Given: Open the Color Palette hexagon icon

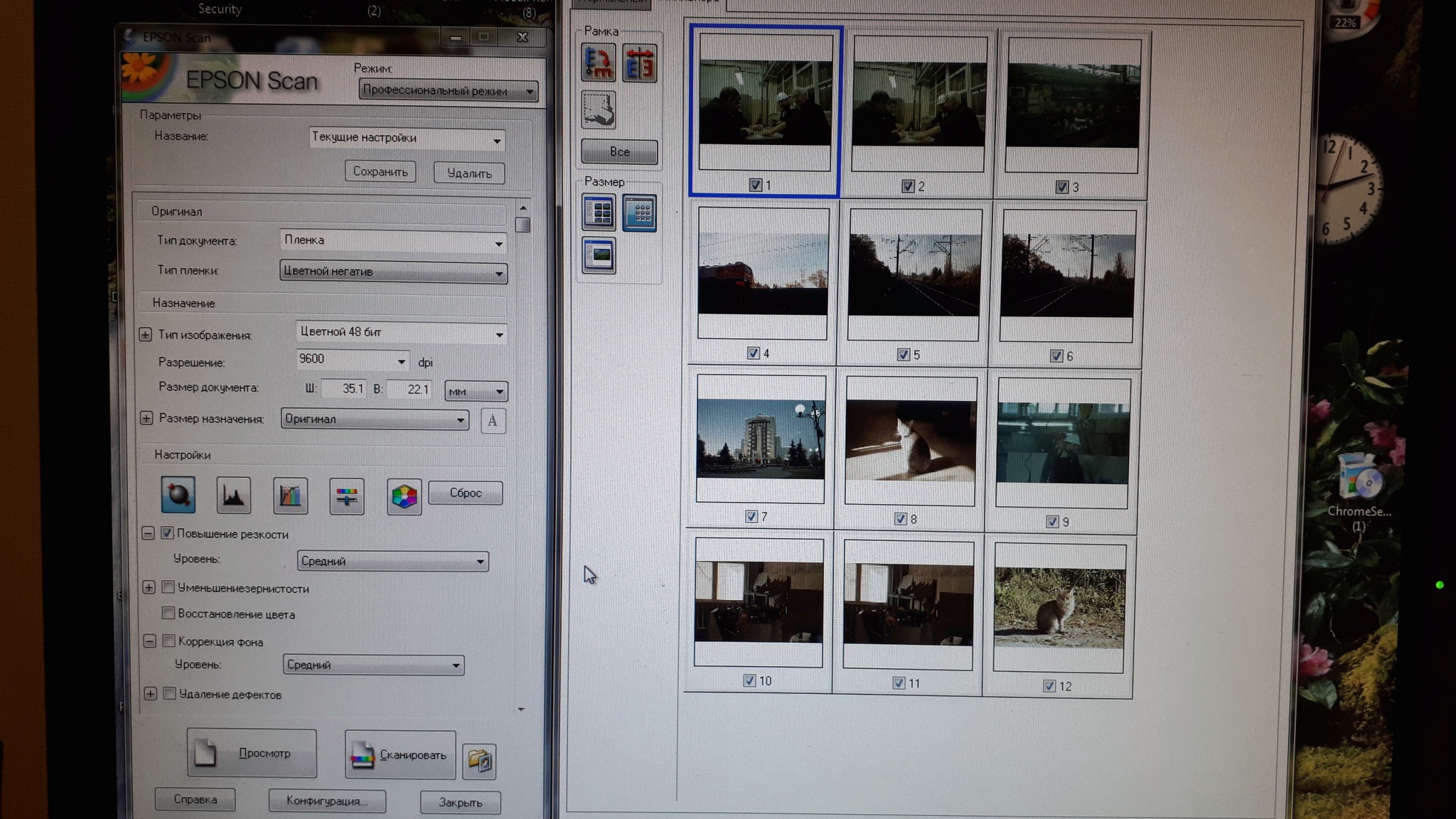Looking at the screenshot, I should point(404,496).
